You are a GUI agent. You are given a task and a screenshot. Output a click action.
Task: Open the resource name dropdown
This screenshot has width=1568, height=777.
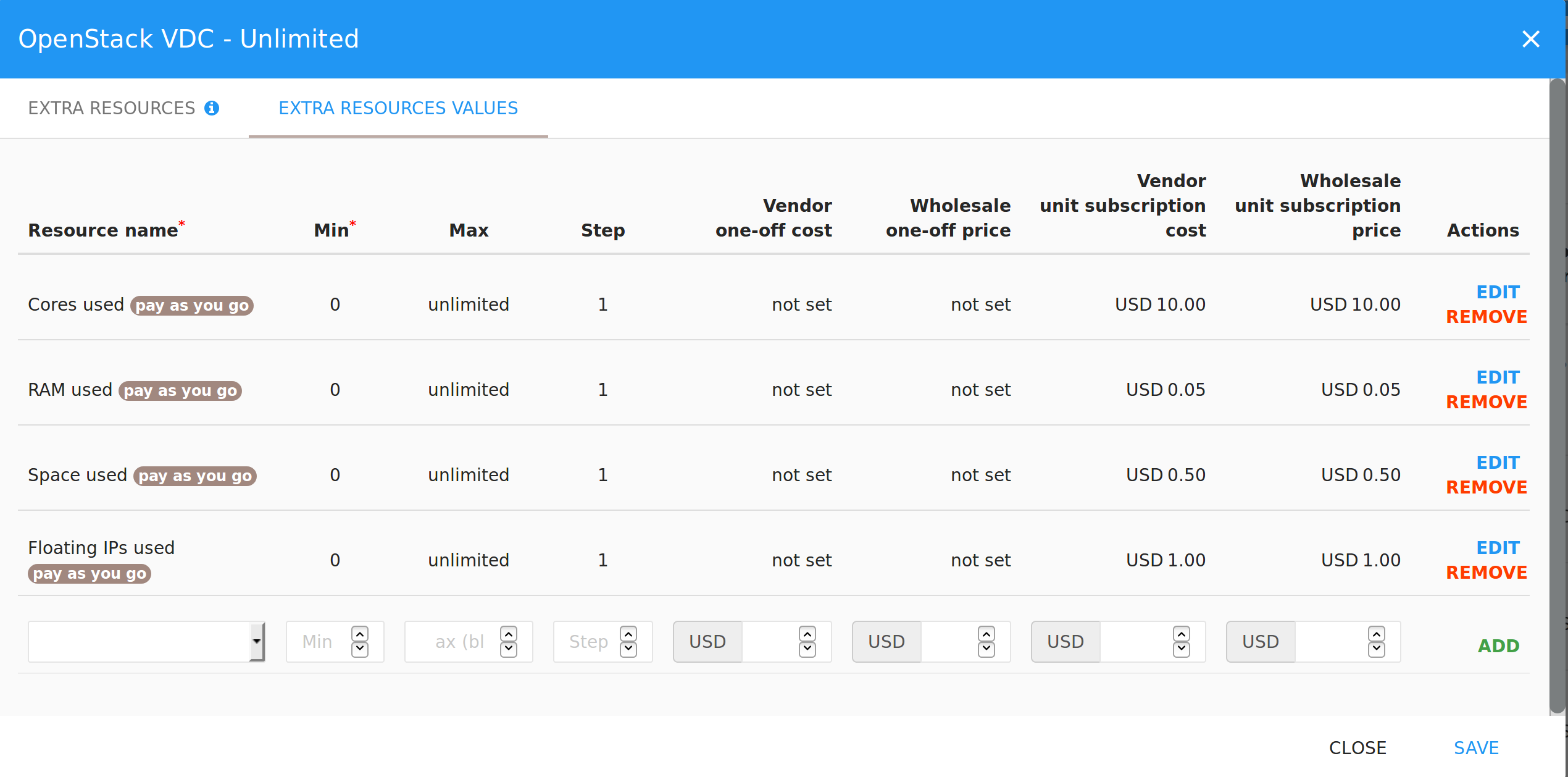pos(146,642)
